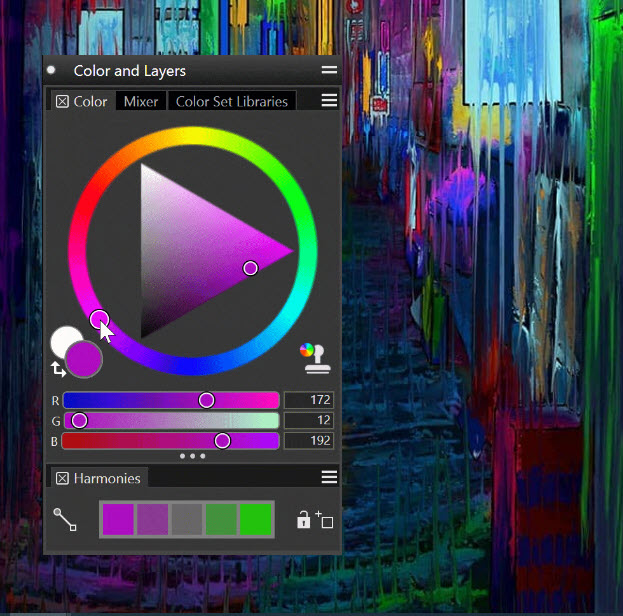The height and width of the screenshot is (616, 623).
Task: Click the blue area of the hue ring
Action: pos(193,366)
